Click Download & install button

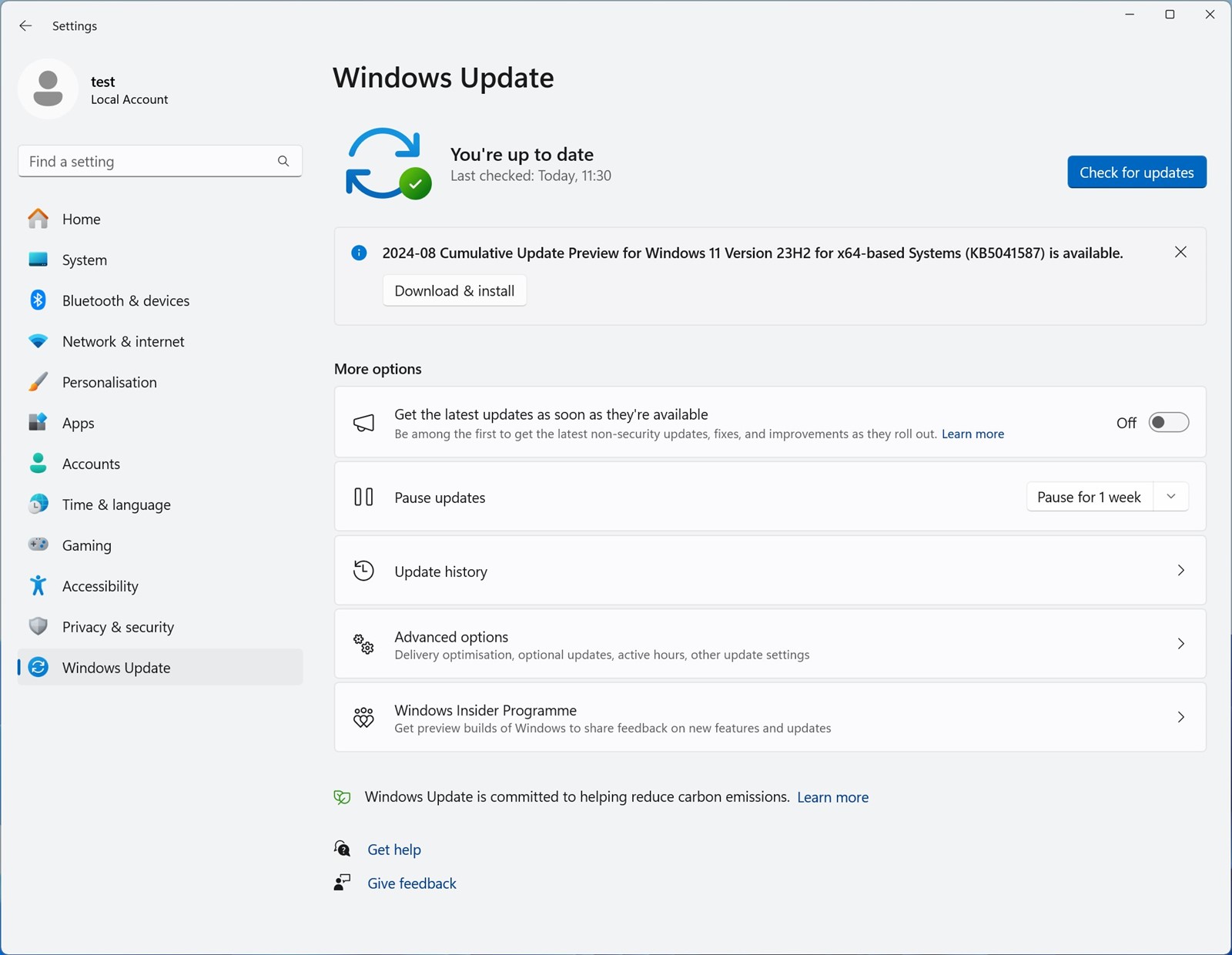pos(454,290)
